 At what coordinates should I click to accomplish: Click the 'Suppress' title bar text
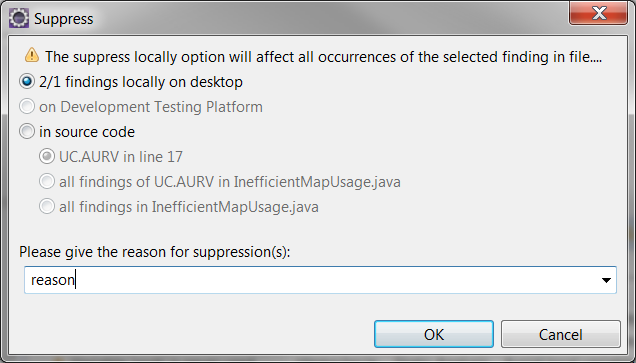64,19
